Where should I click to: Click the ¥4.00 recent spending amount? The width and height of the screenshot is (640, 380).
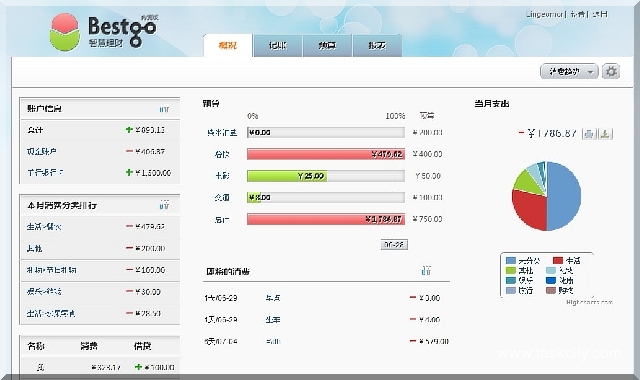[x=429, y=320]
